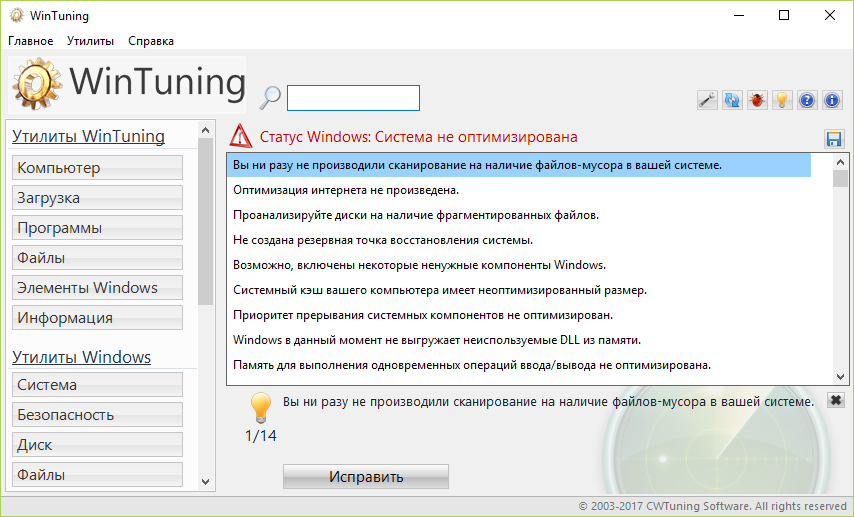Click the sidebar scrollbar up arrow
Viewport: 854px width, 517px height.
pos(205,130)
